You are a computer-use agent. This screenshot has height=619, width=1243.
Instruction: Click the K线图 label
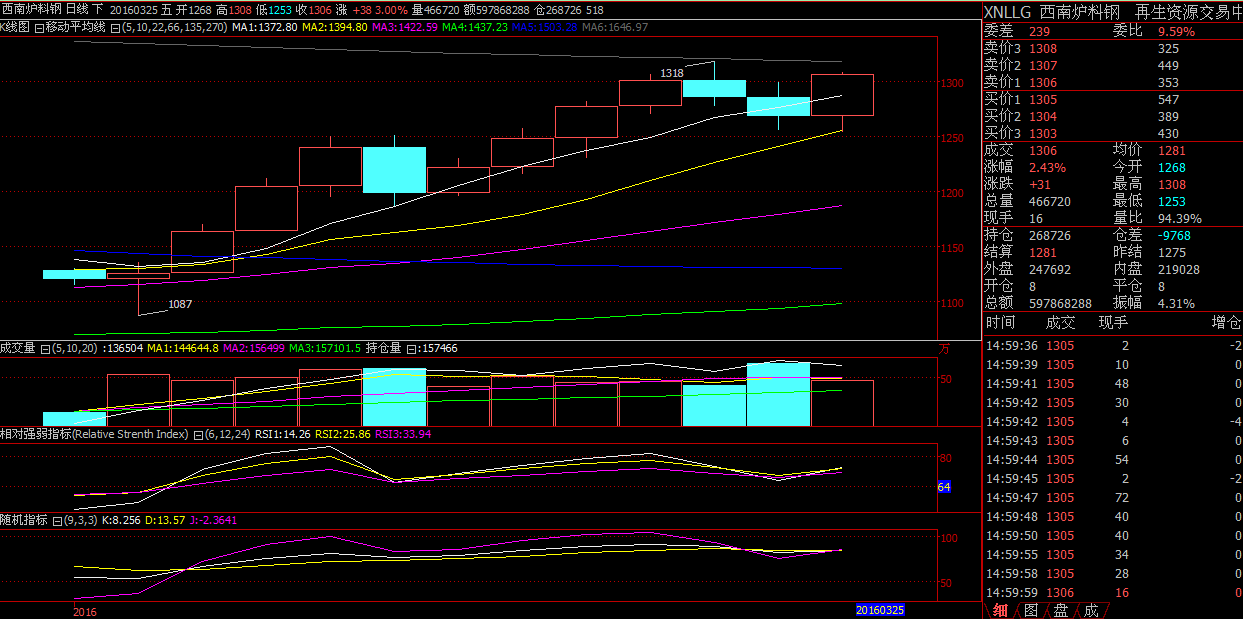coord(15,27)
